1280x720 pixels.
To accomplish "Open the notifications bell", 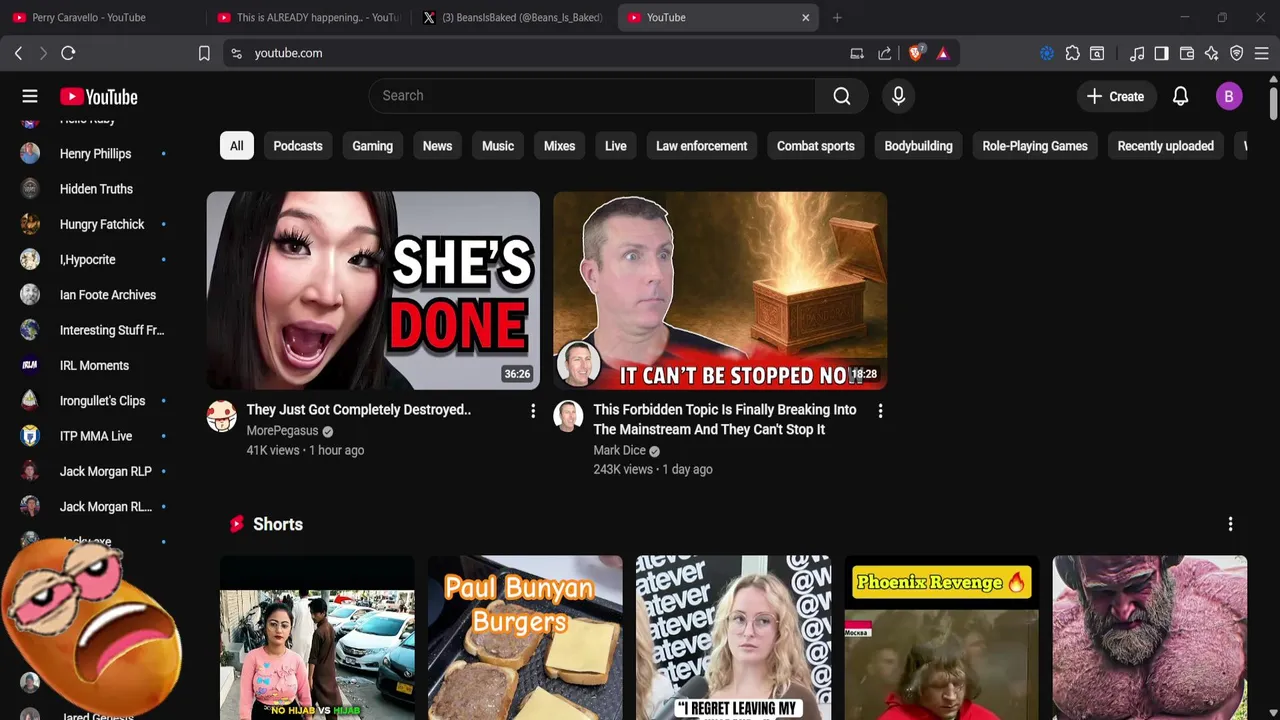I will [x=1180, y=96].
